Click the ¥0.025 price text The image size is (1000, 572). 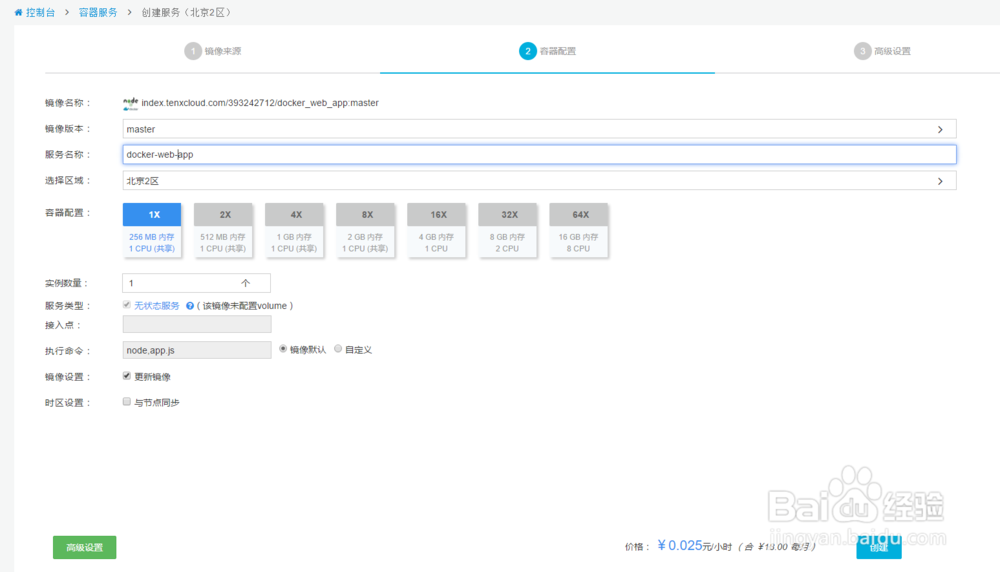(x=679, y=545)
